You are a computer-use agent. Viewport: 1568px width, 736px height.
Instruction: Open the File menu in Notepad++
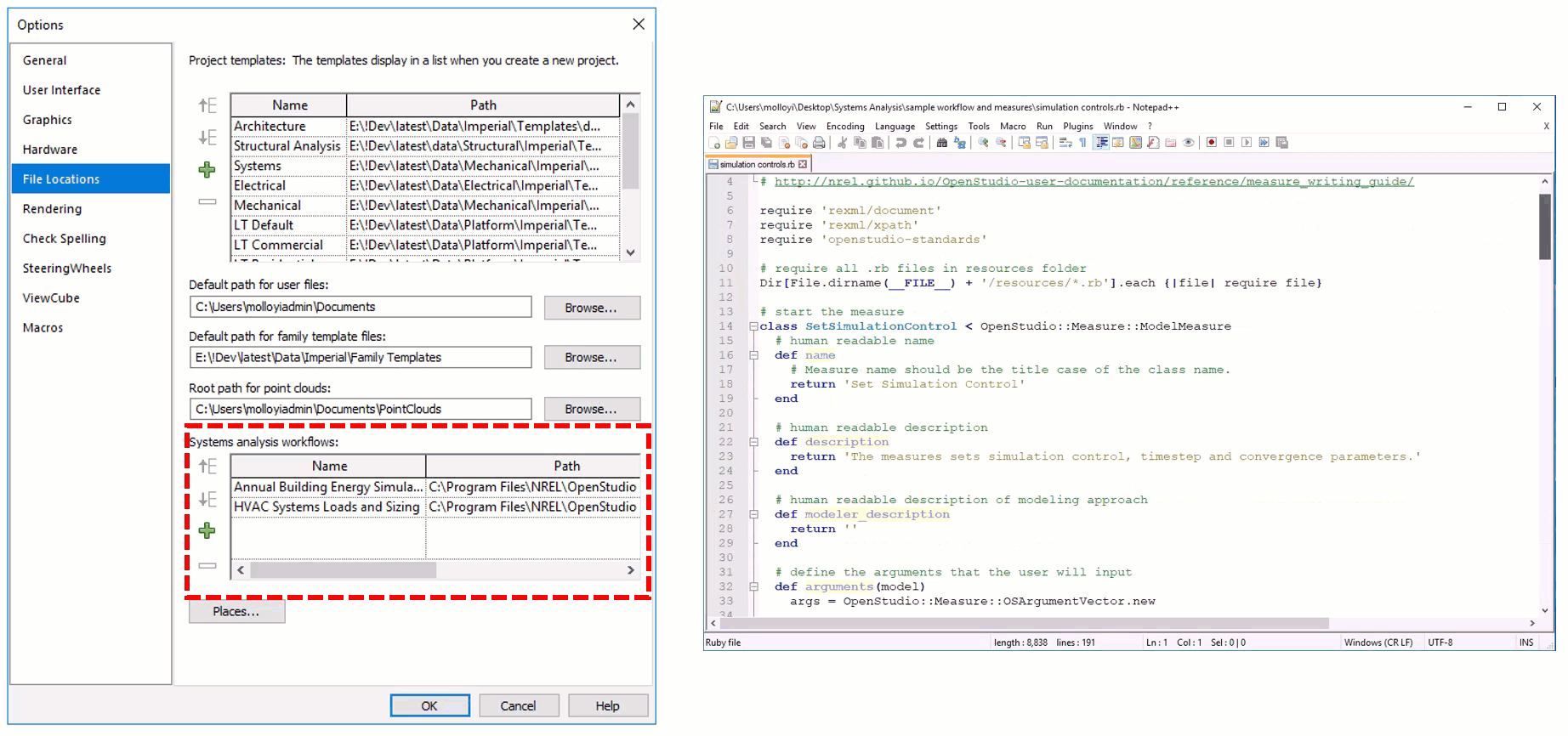[x=716, y=127]
